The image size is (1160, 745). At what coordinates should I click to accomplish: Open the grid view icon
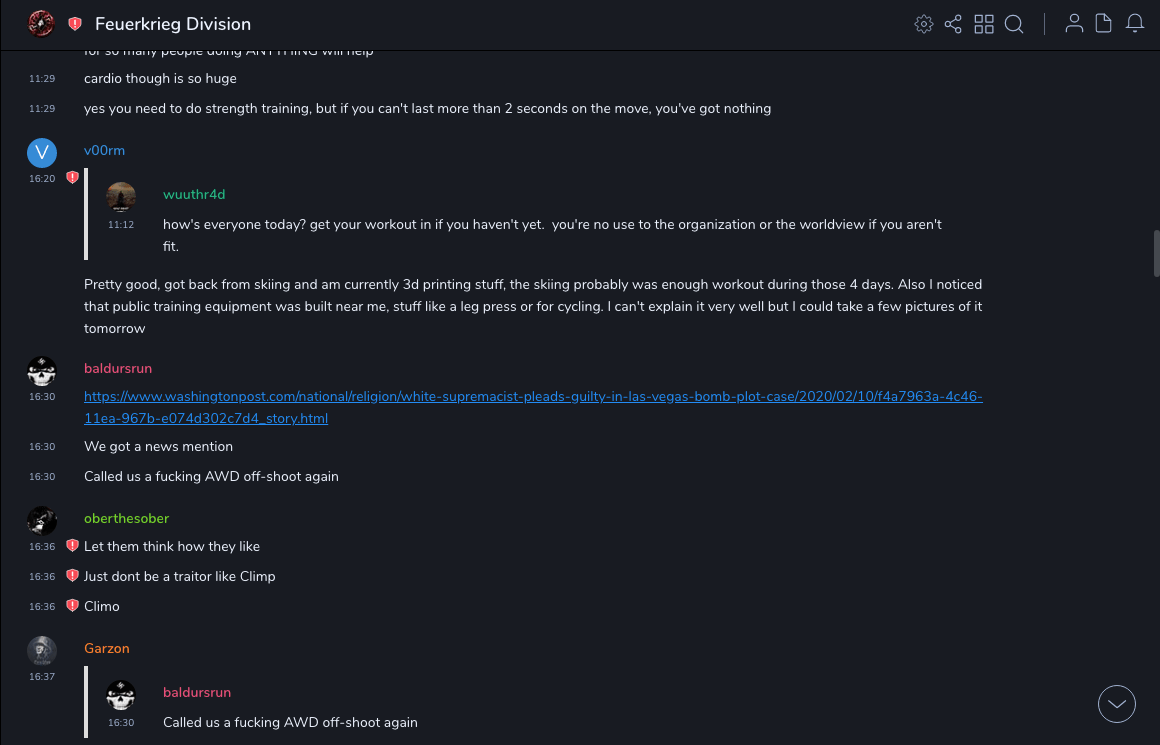click(984, 24)
